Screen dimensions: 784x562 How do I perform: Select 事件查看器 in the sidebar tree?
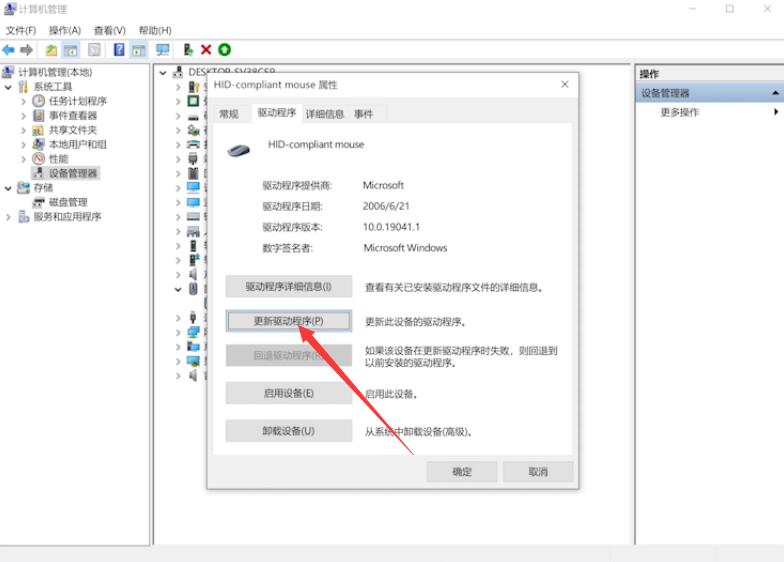coord(72,116)
